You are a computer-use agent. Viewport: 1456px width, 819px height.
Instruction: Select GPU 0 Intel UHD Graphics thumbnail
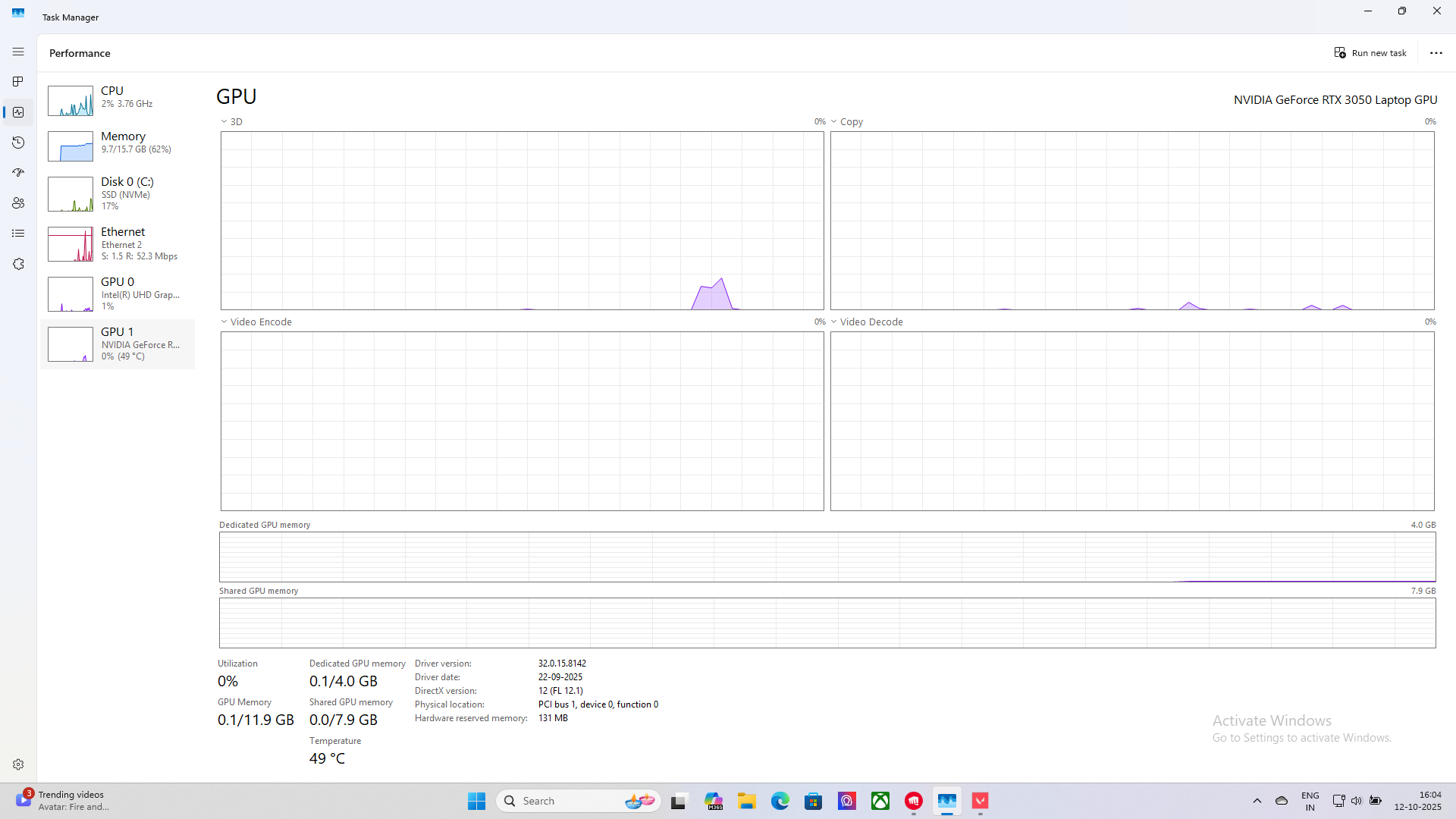71,294
